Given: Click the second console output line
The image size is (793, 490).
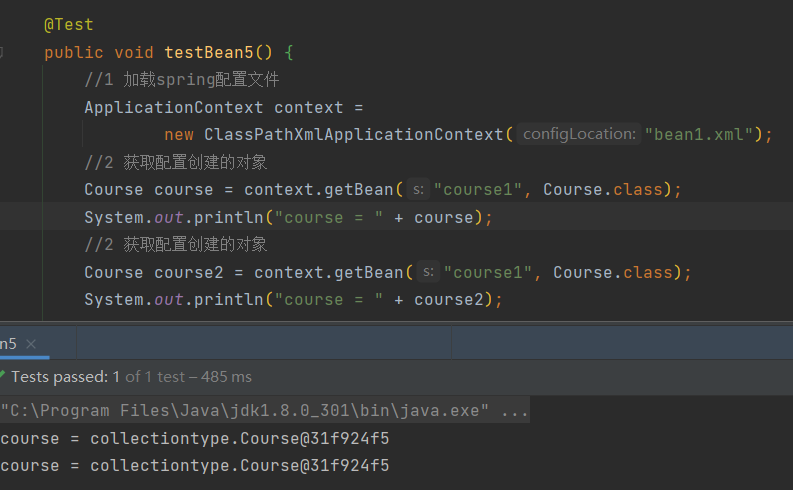Looking at the screenshot, I should click(195, 465).
